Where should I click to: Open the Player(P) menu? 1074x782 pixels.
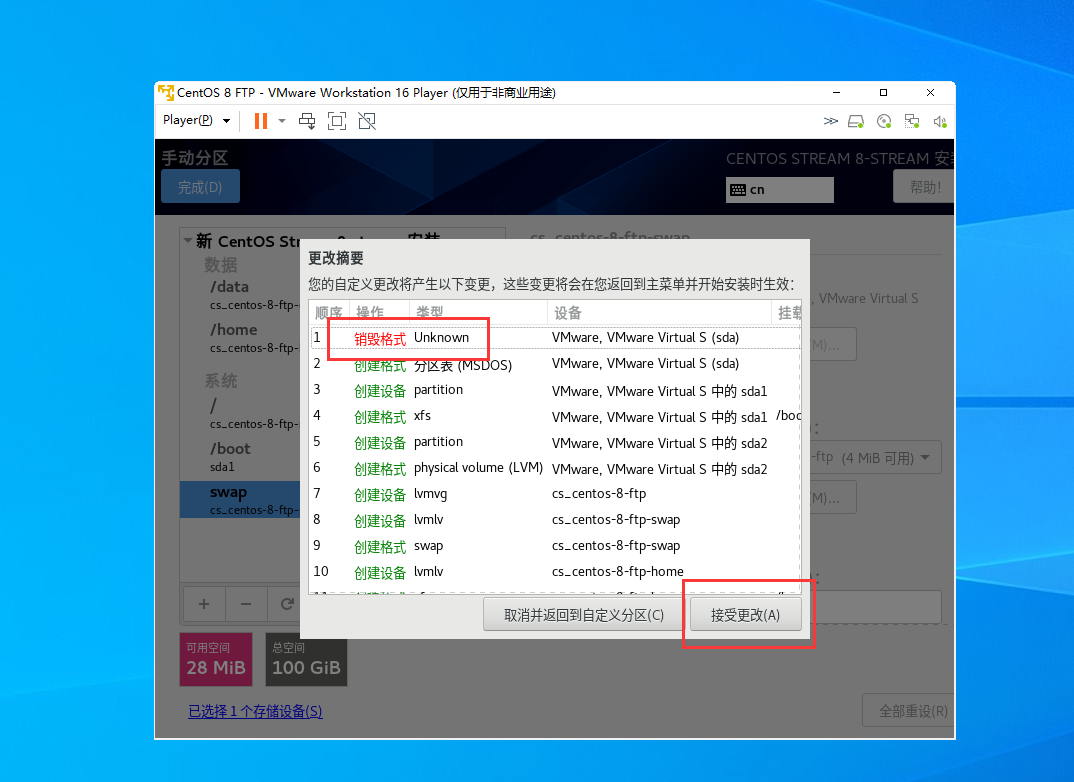click(x=196, y=121)
